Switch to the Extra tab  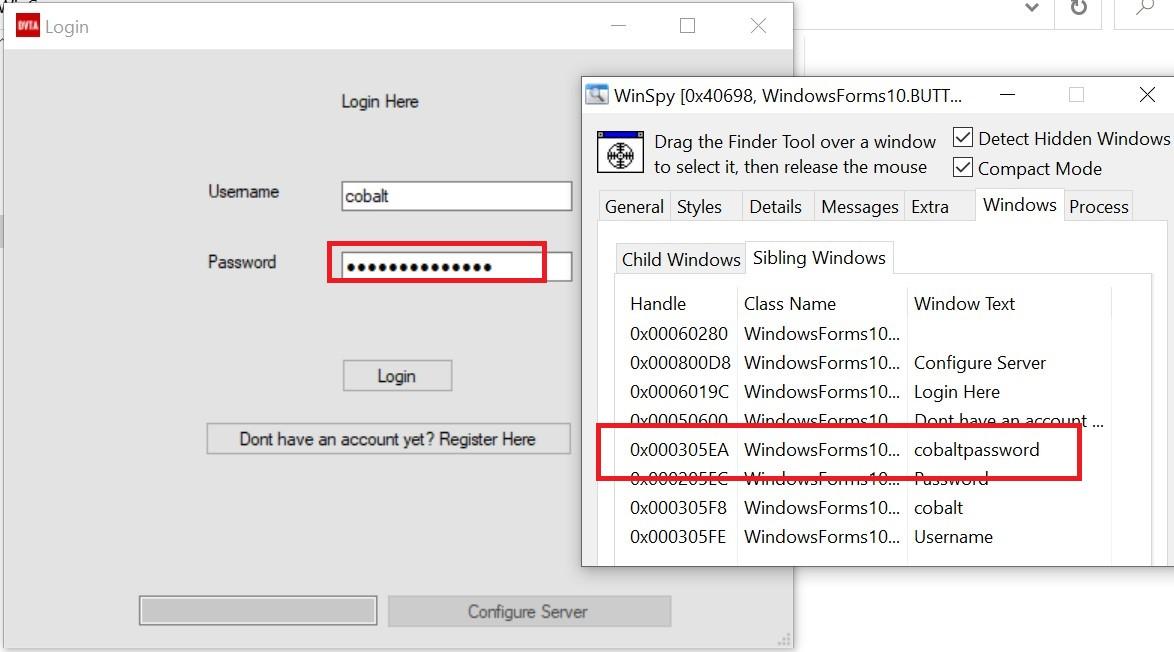pyautogui.click(x=928, y=206)
